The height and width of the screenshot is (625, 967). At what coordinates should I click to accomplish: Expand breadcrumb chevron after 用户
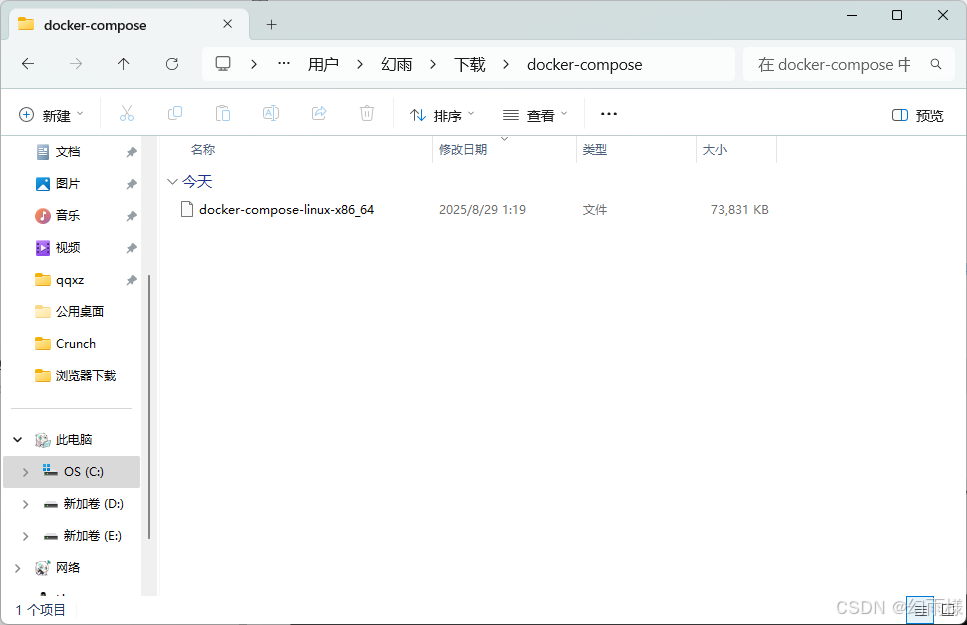click(360, 64)
